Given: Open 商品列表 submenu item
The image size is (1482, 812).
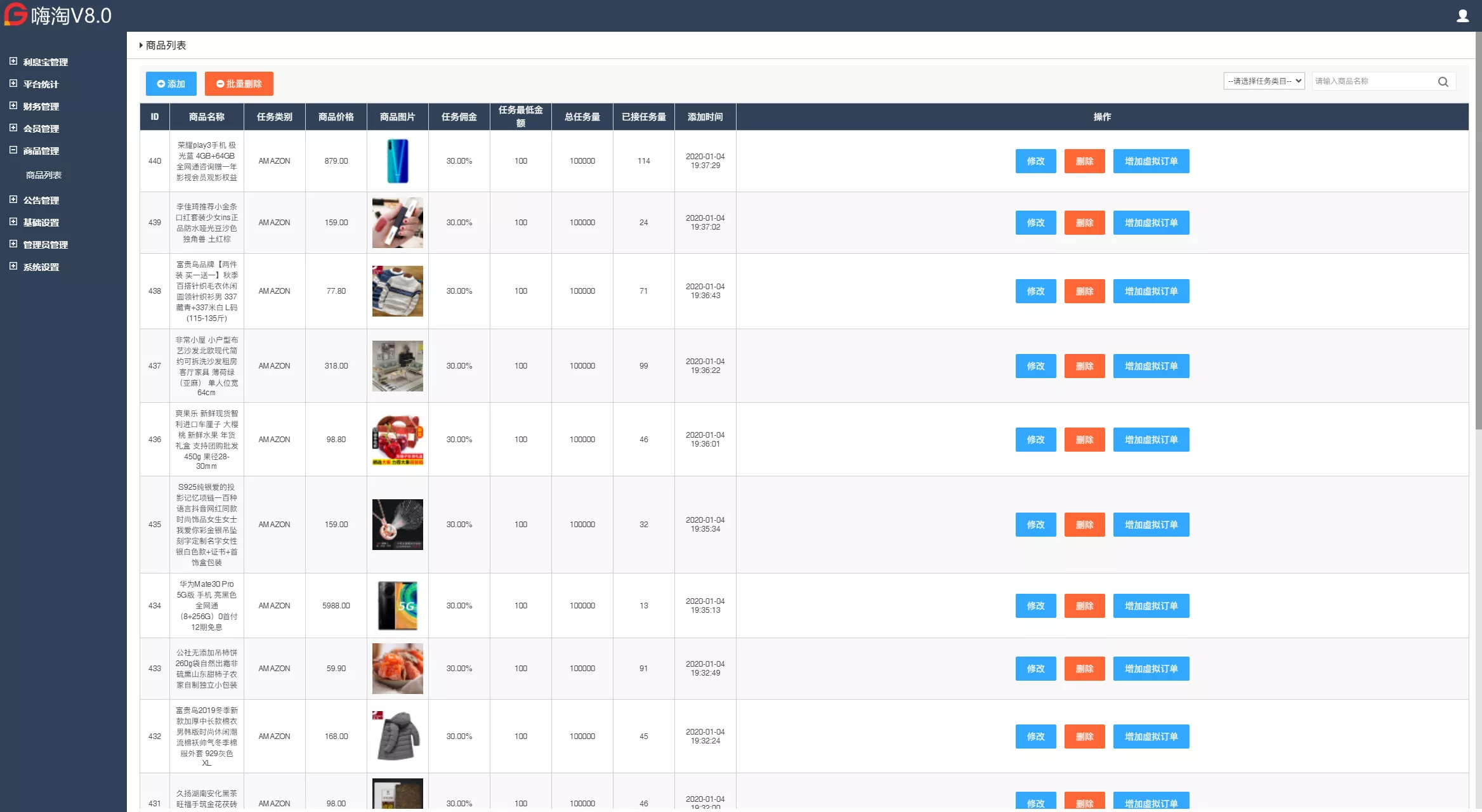Looking at the screenshot, I should pyautogui.click(x=44, y=175).
